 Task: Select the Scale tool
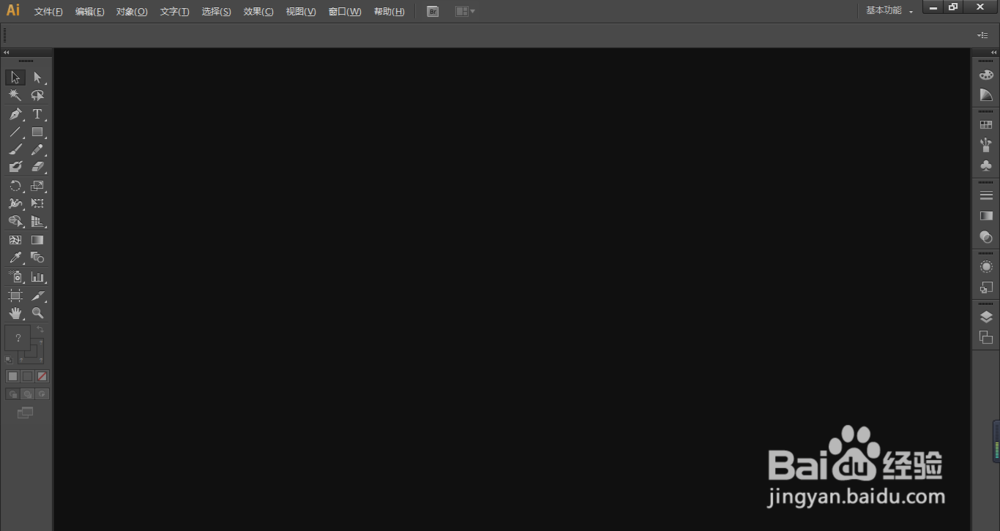tap(38, 186)
